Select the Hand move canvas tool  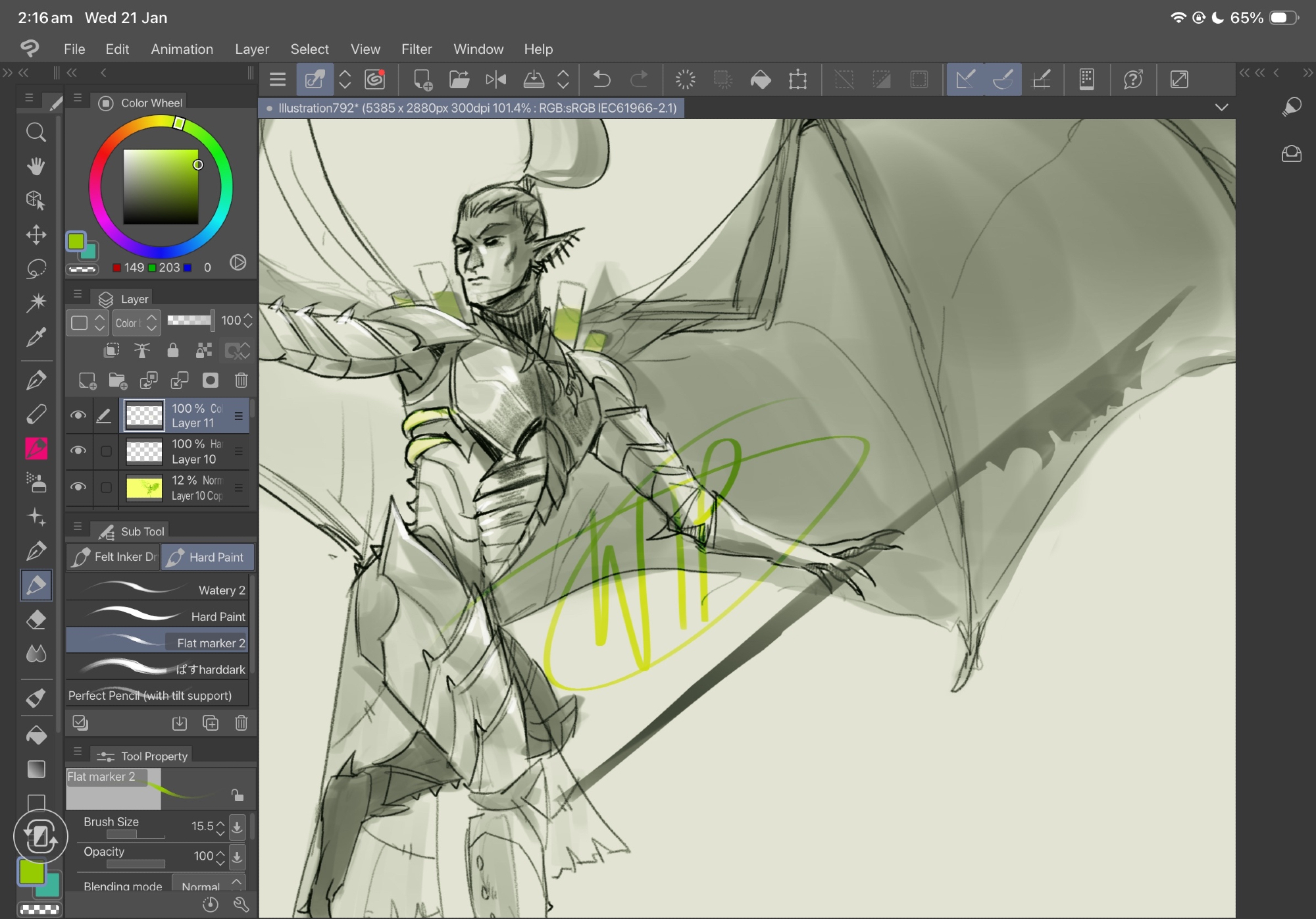[36, 166]
